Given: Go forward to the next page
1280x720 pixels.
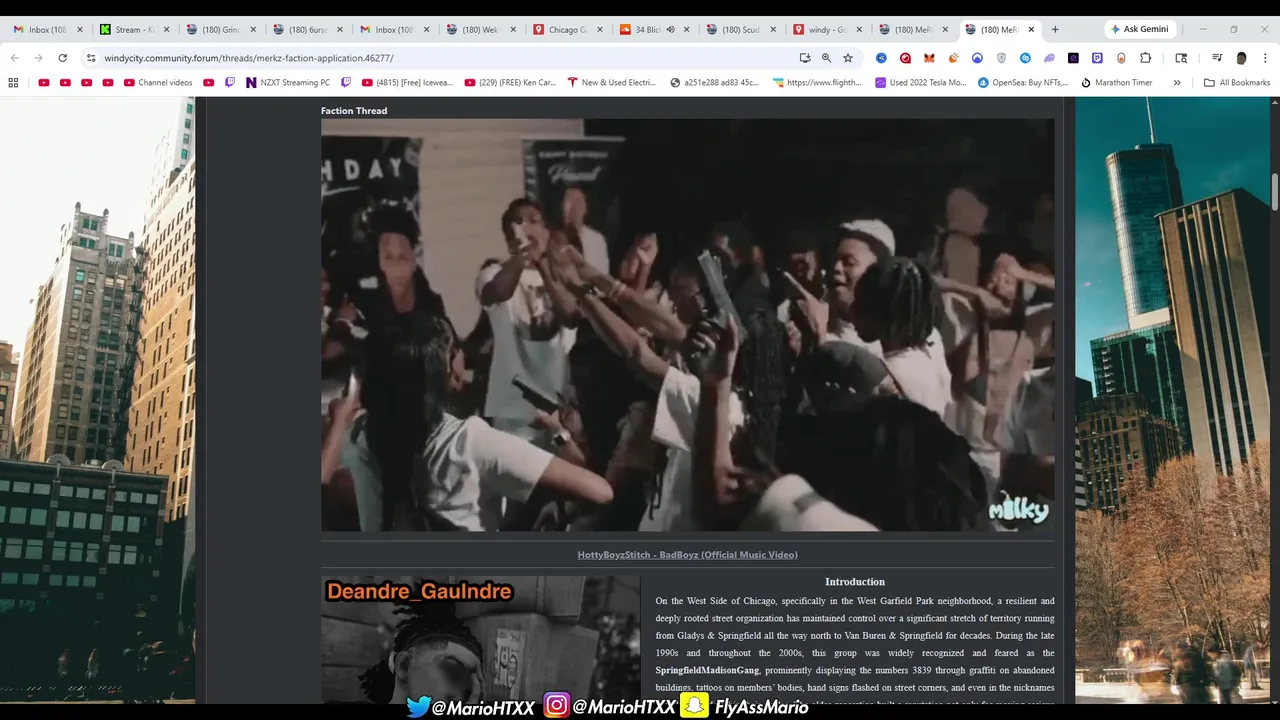Looking at the screenshot, I should pos(38,58).
